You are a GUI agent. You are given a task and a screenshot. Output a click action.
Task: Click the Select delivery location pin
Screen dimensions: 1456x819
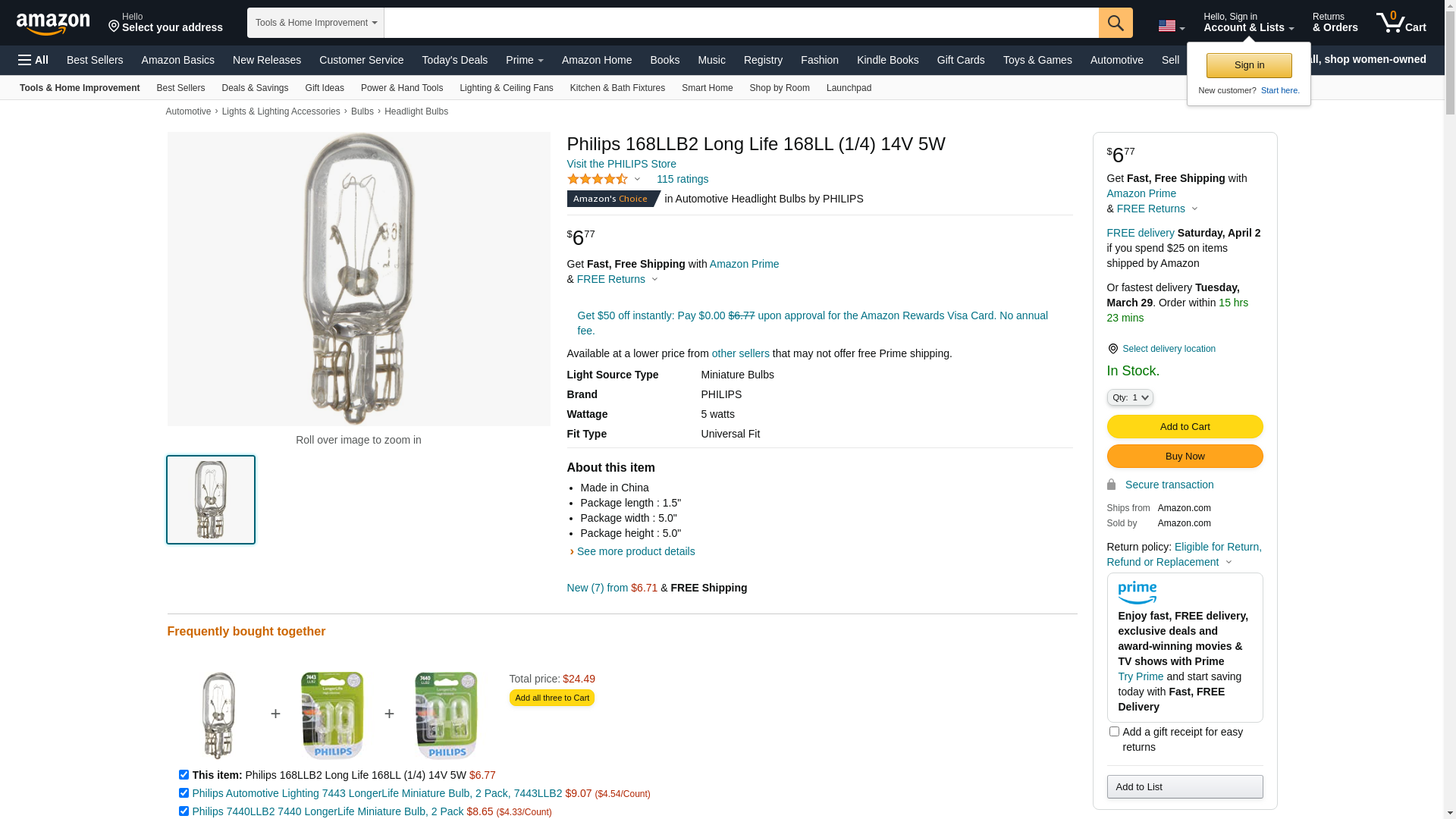(x=1112, y=349)
